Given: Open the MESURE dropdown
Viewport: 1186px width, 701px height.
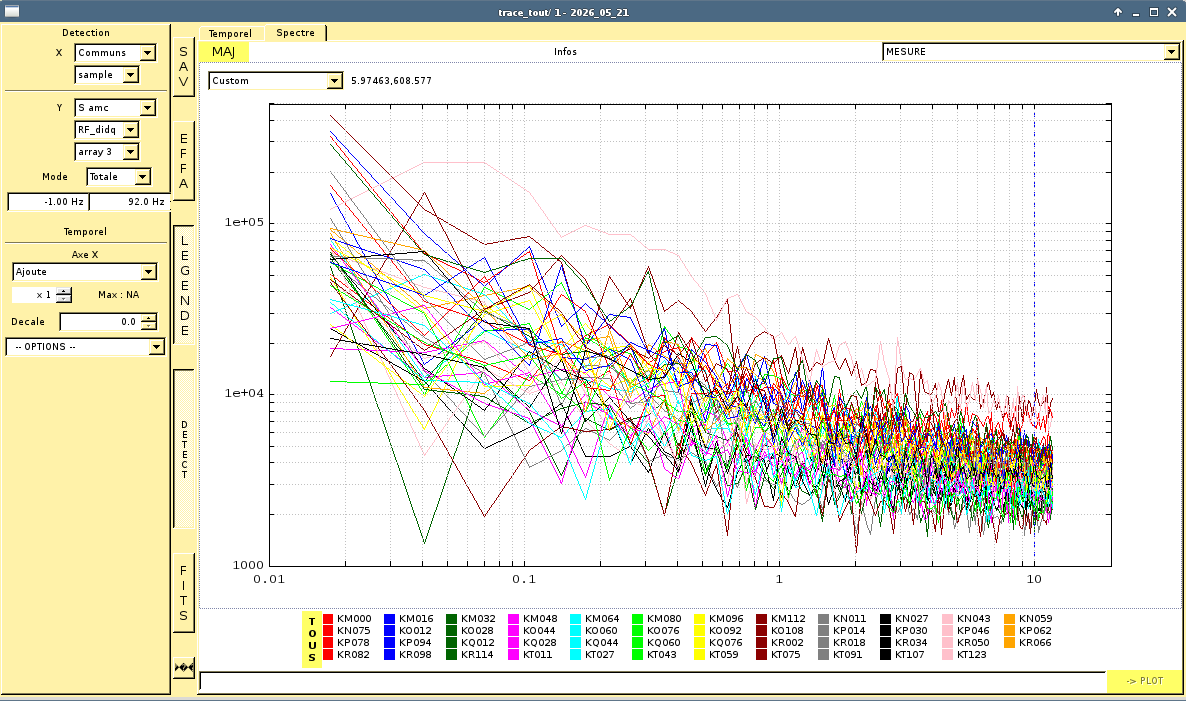Looking at the screenshot, I should pos(1031,51).
